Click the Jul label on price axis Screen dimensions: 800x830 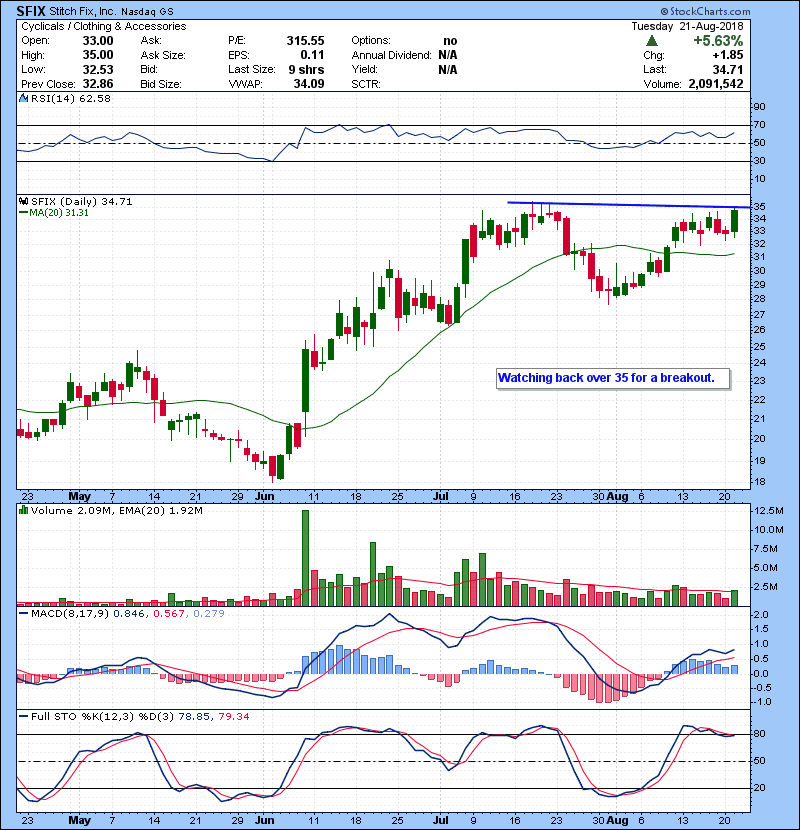[441, 496]
